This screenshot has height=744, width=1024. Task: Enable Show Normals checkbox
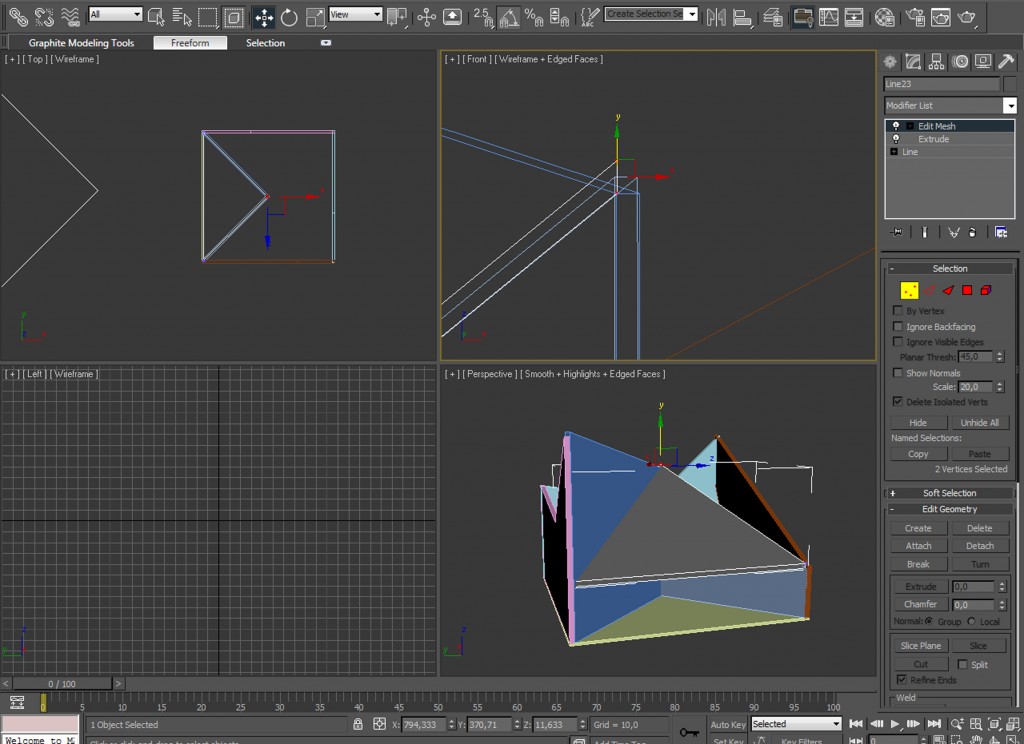click(898, 372)
